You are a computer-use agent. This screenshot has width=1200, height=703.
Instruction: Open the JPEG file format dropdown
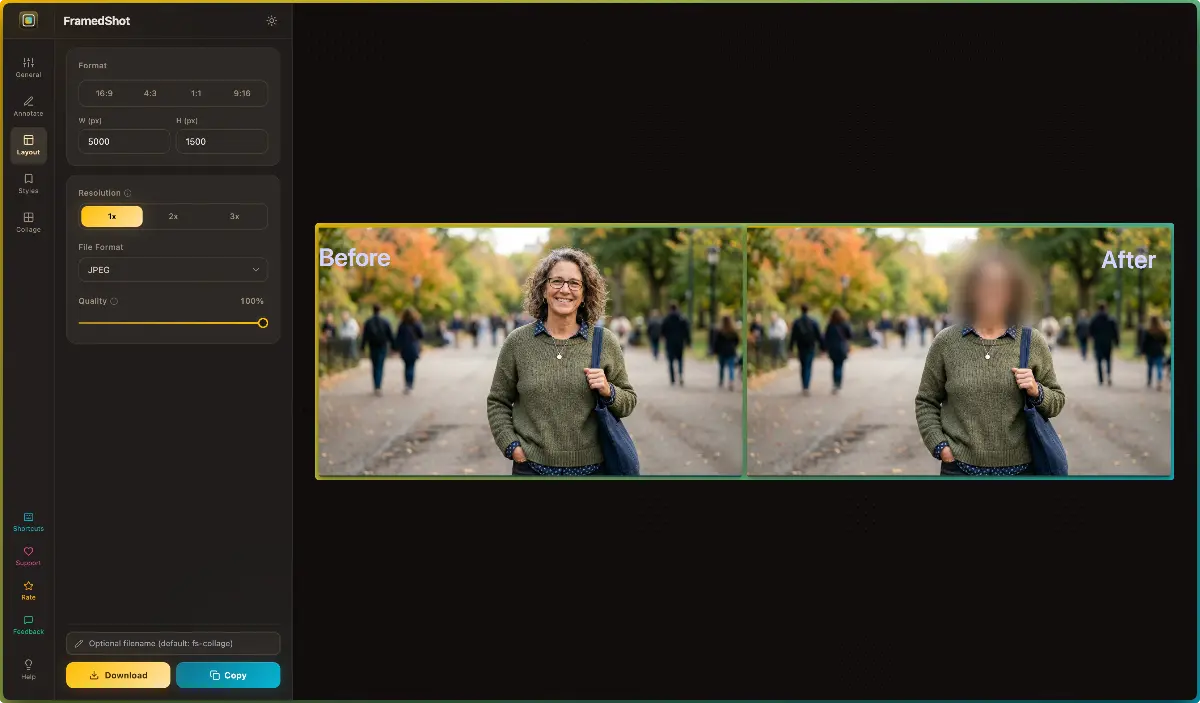point(172,269)
